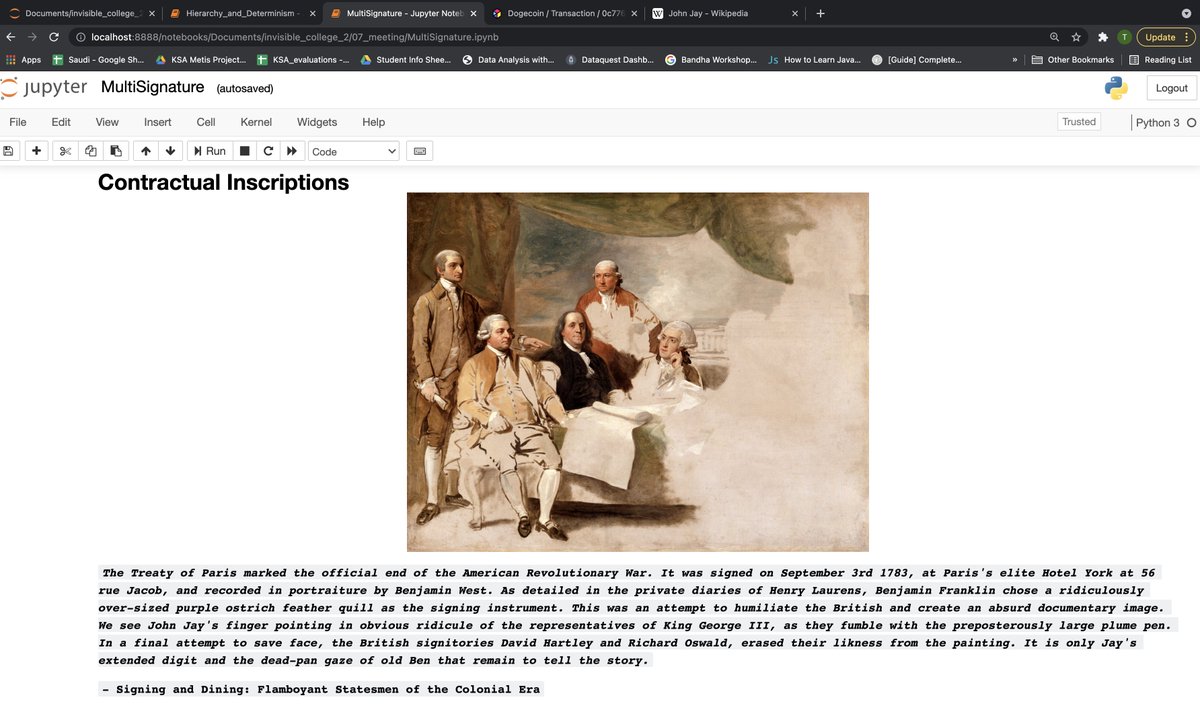
Task: Paste cells below using clipboard icon
Action: click(x=116, y=151)
